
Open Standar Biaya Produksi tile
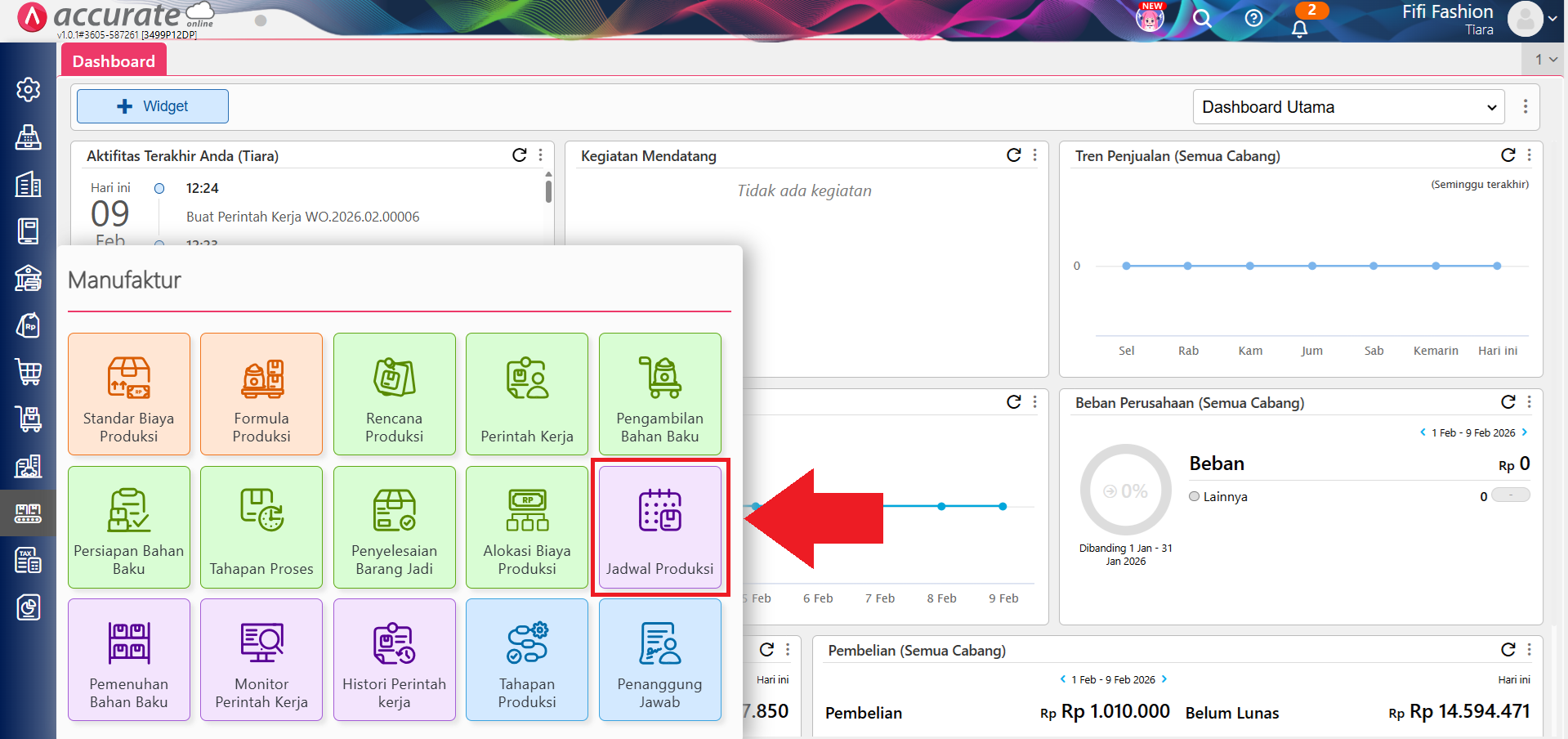[x=129, y=394]
